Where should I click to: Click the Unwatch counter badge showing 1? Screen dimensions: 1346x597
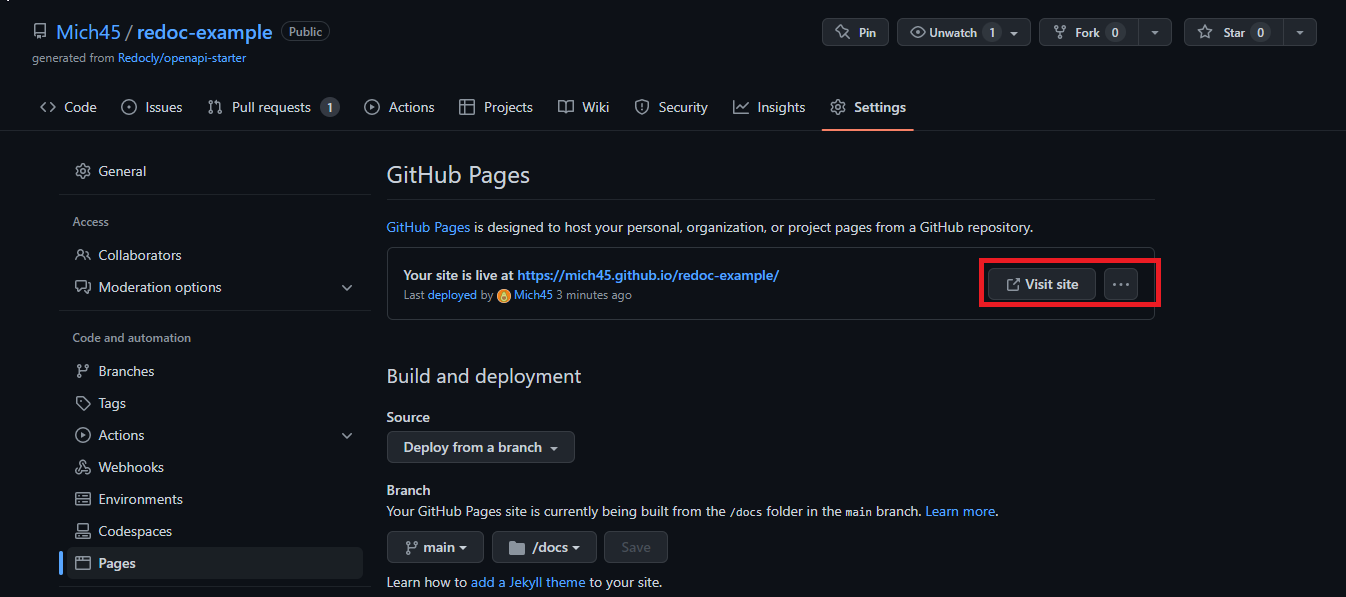(x=992, y=33)
